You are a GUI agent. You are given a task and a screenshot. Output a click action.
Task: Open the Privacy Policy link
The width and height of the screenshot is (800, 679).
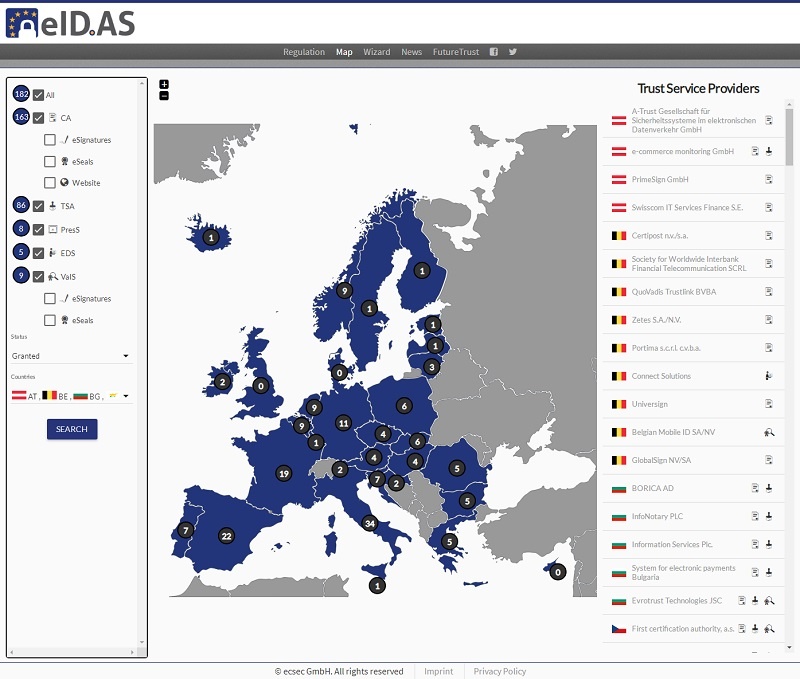click(x=499, y=671)
